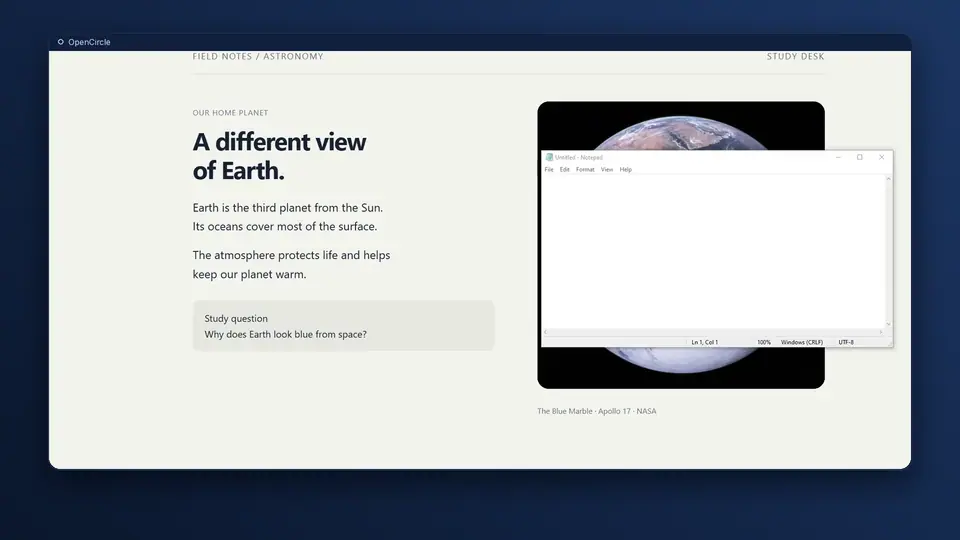Screen dimensions: 960x540
Task: Click the 'Earth is the third planet' paragraph
Action: (288, 217)
